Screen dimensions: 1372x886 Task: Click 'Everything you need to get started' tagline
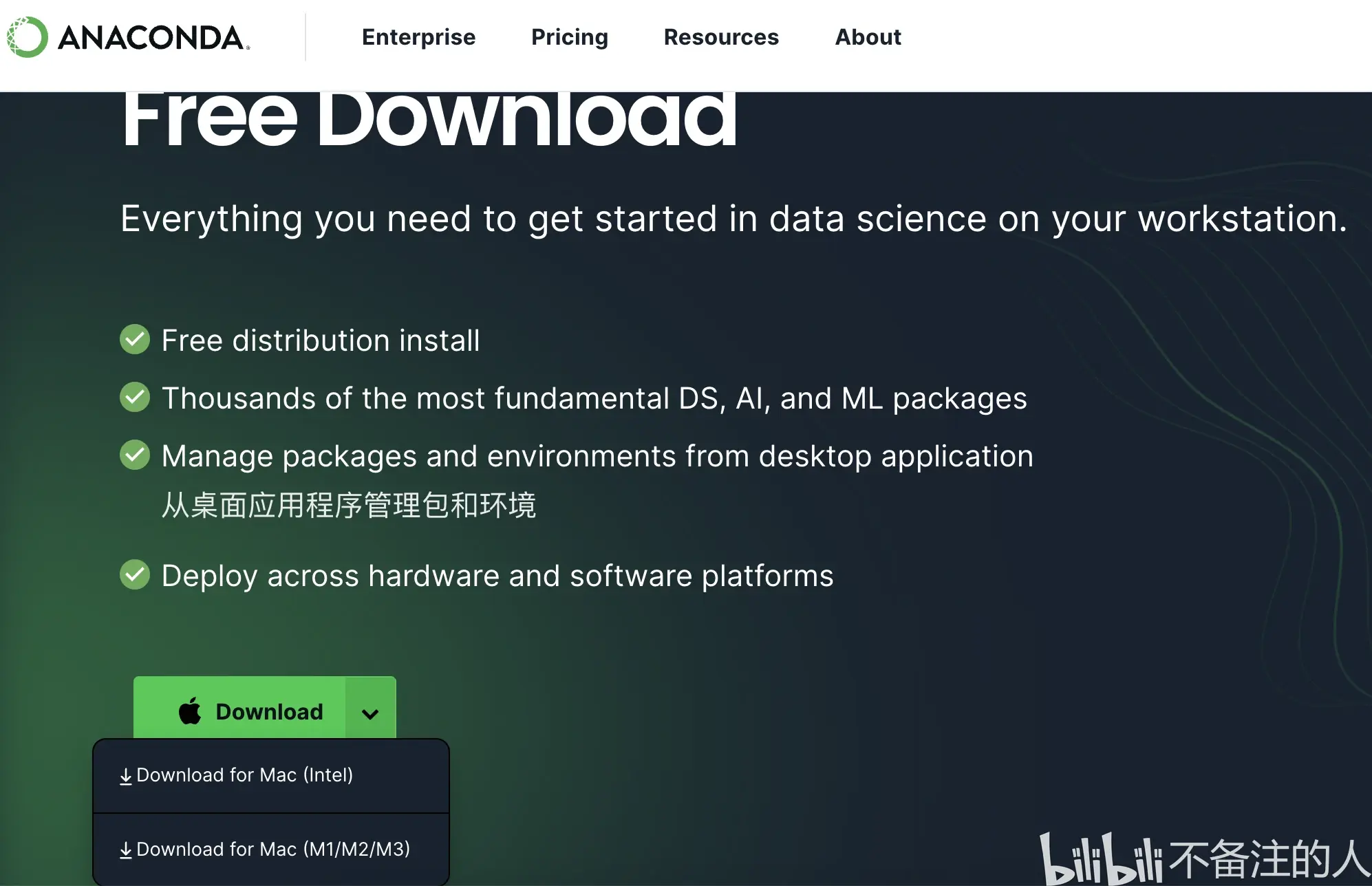pyautogui.click(x=733, y=220)
